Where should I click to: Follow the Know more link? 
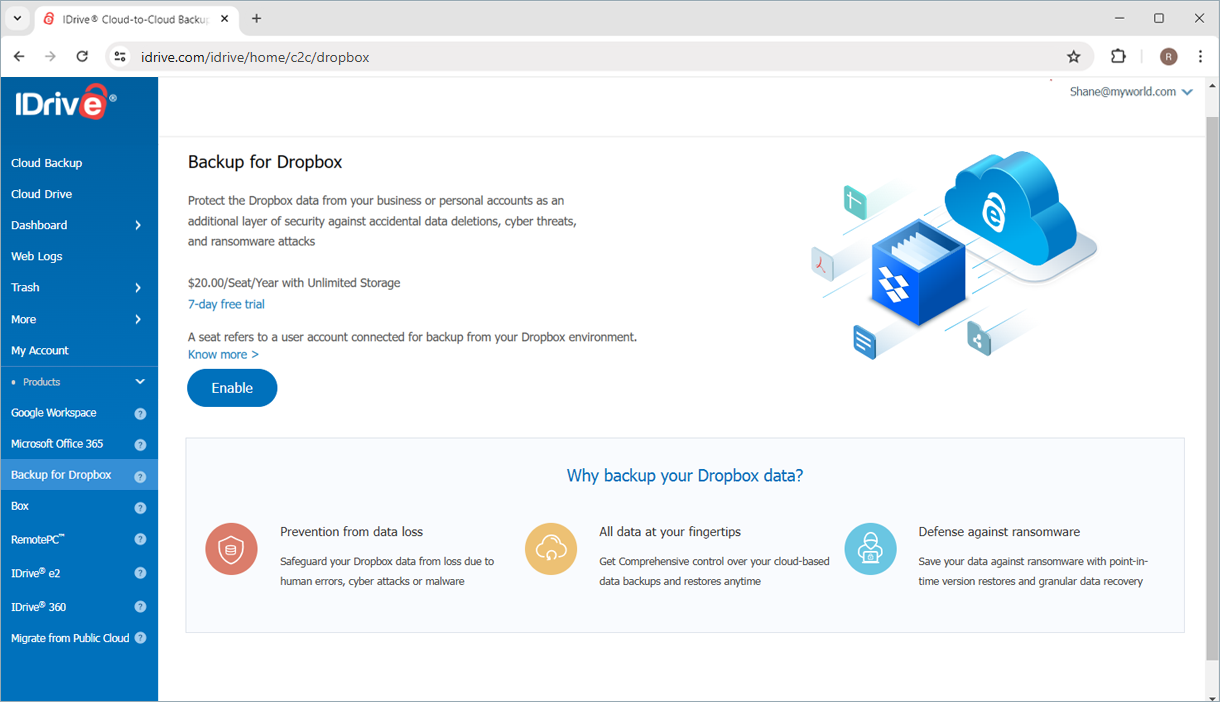pyautogui.click(x=223, y=355)
